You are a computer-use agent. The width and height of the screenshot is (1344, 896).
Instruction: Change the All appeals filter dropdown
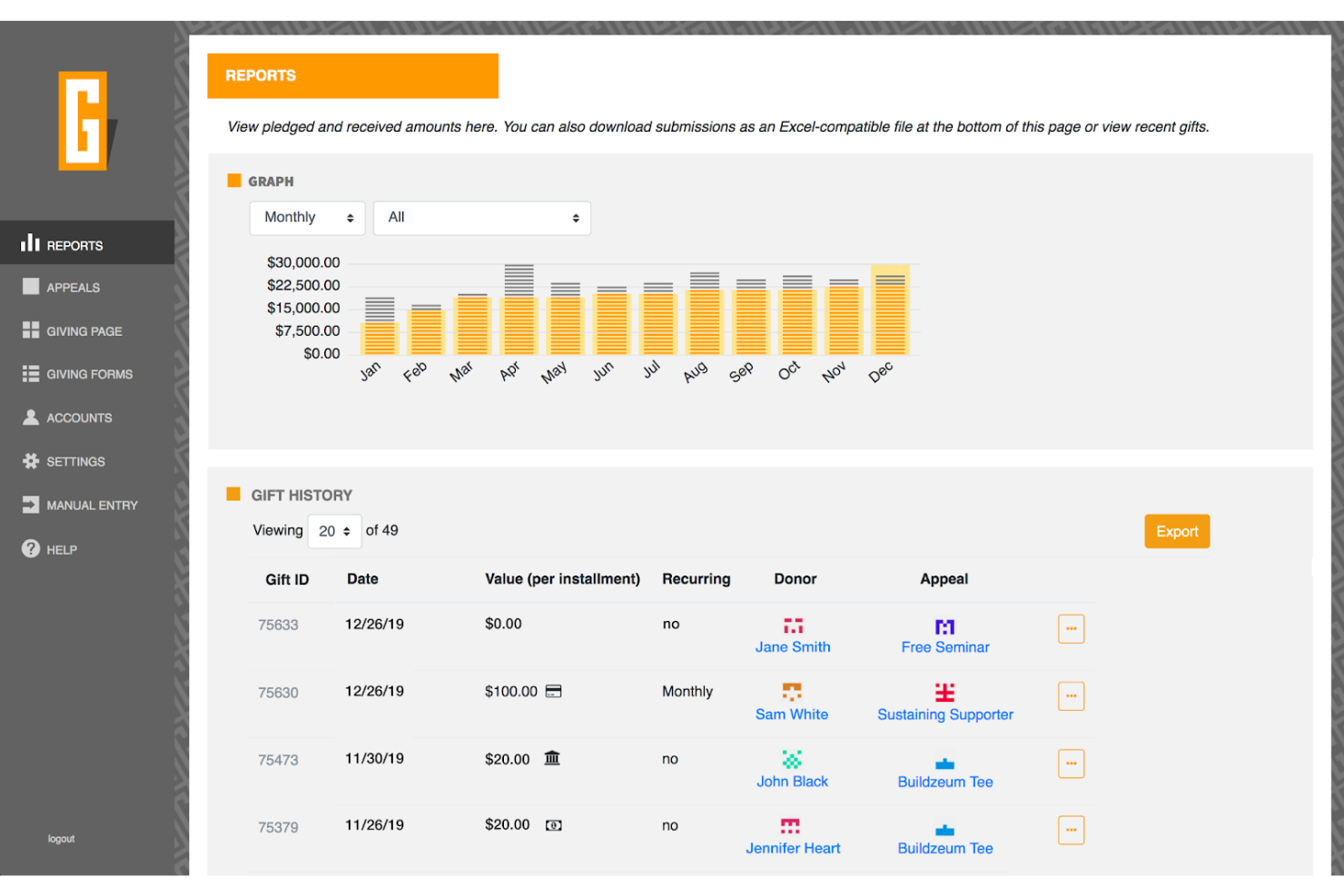click(x=481, y=218)
